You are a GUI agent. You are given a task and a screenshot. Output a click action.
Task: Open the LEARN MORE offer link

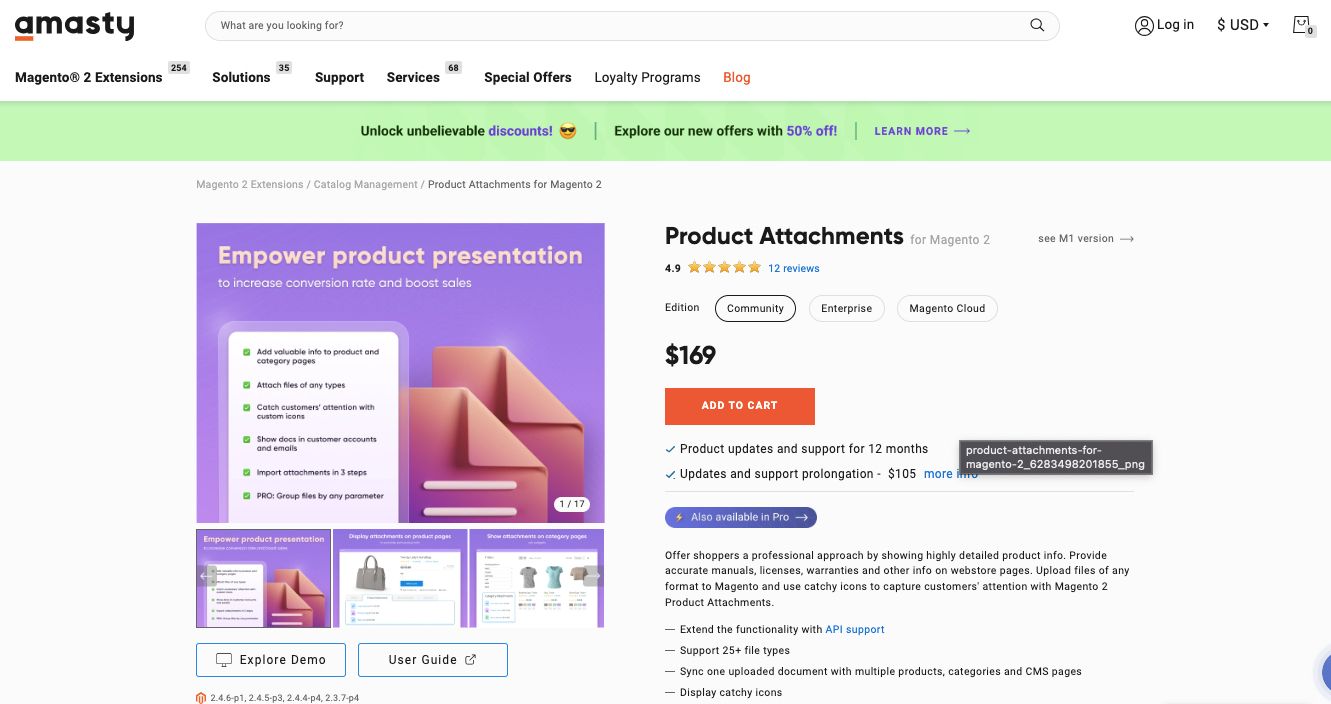[911, 131]
